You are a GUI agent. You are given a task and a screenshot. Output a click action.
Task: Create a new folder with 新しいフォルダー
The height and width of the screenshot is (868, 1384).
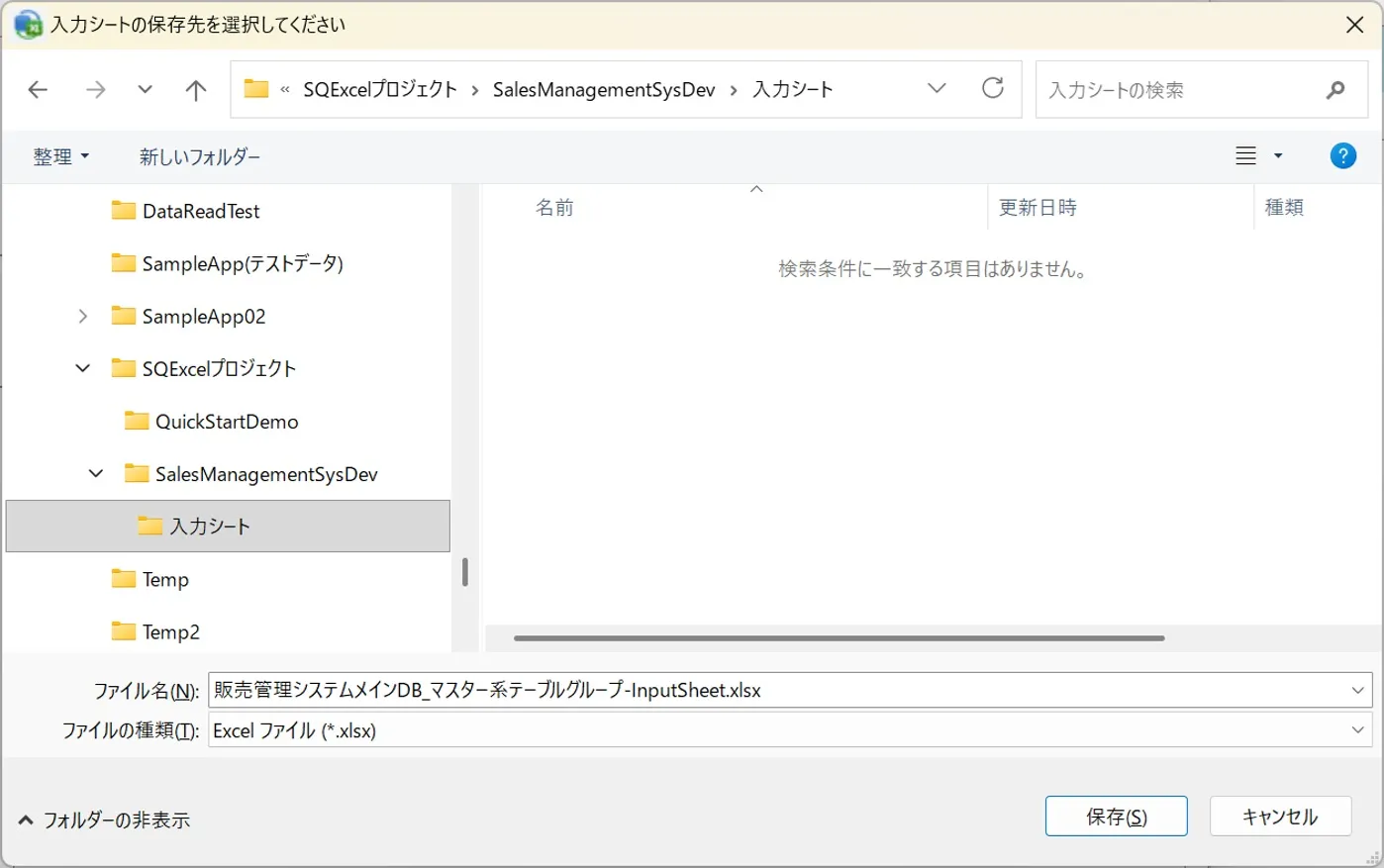click(200, 156)
